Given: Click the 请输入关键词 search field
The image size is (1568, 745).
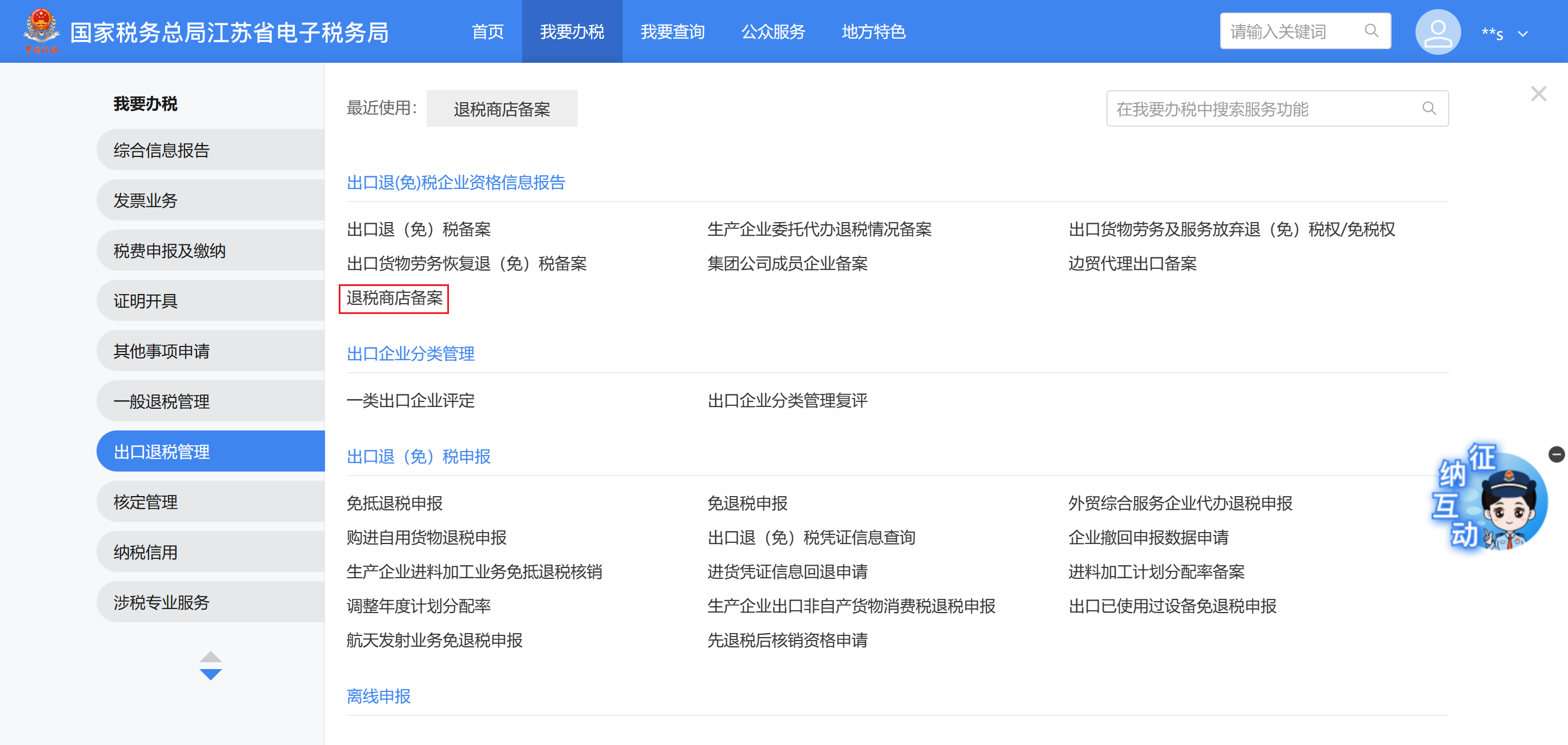Looking at the screenshot, I should coord(1290,31).
